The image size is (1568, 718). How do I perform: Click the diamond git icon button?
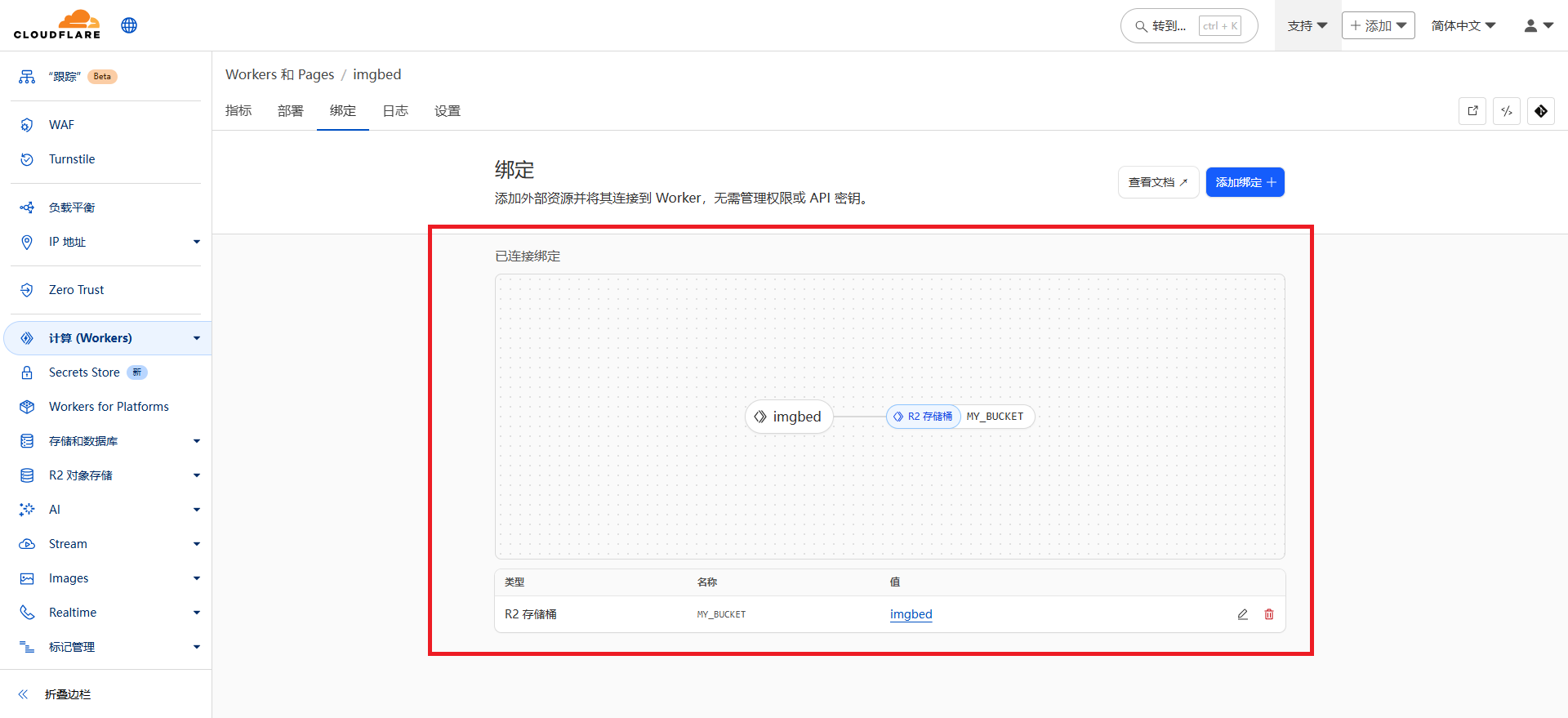pyautogui.click(x=1541, y=111)
